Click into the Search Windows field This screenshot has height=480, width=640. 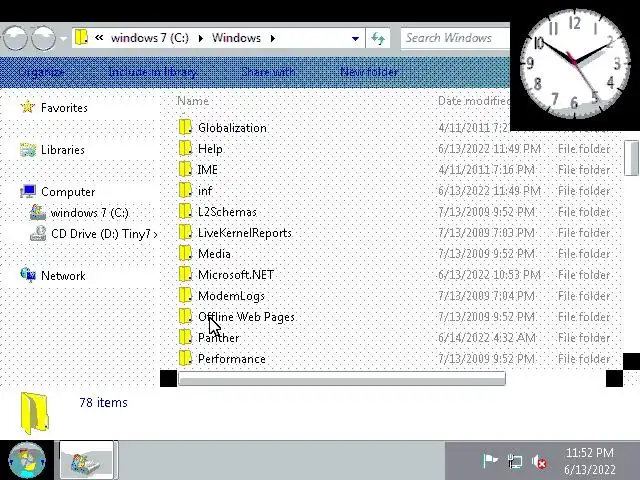pos(455,38)
